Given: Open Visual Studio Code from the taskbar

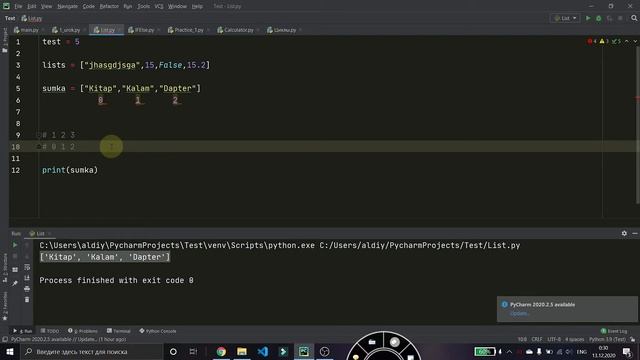Looking at the screenshot, I should pyautogui.click(x=262, y=351).
